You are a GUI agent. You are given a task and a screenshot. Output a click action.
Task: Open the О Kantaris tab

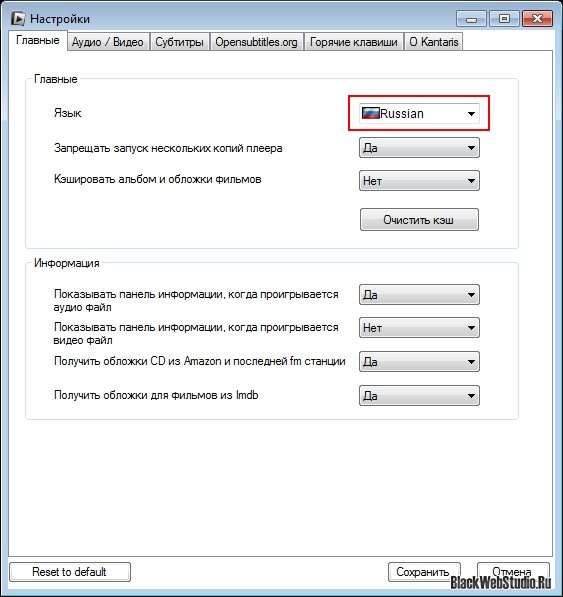point(434,42)
